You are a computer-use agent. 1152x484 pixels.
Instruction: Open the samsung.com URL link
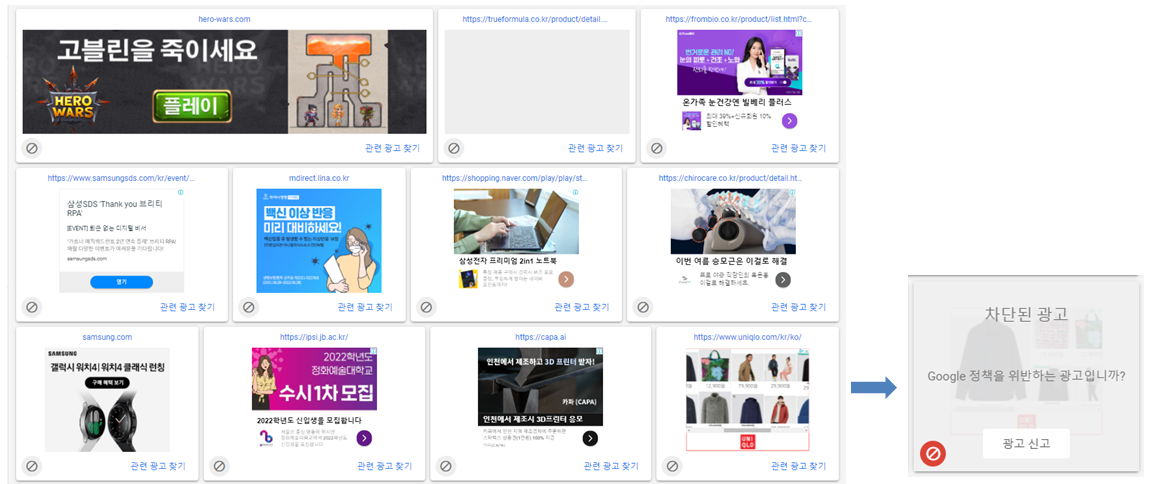(107, 337)
